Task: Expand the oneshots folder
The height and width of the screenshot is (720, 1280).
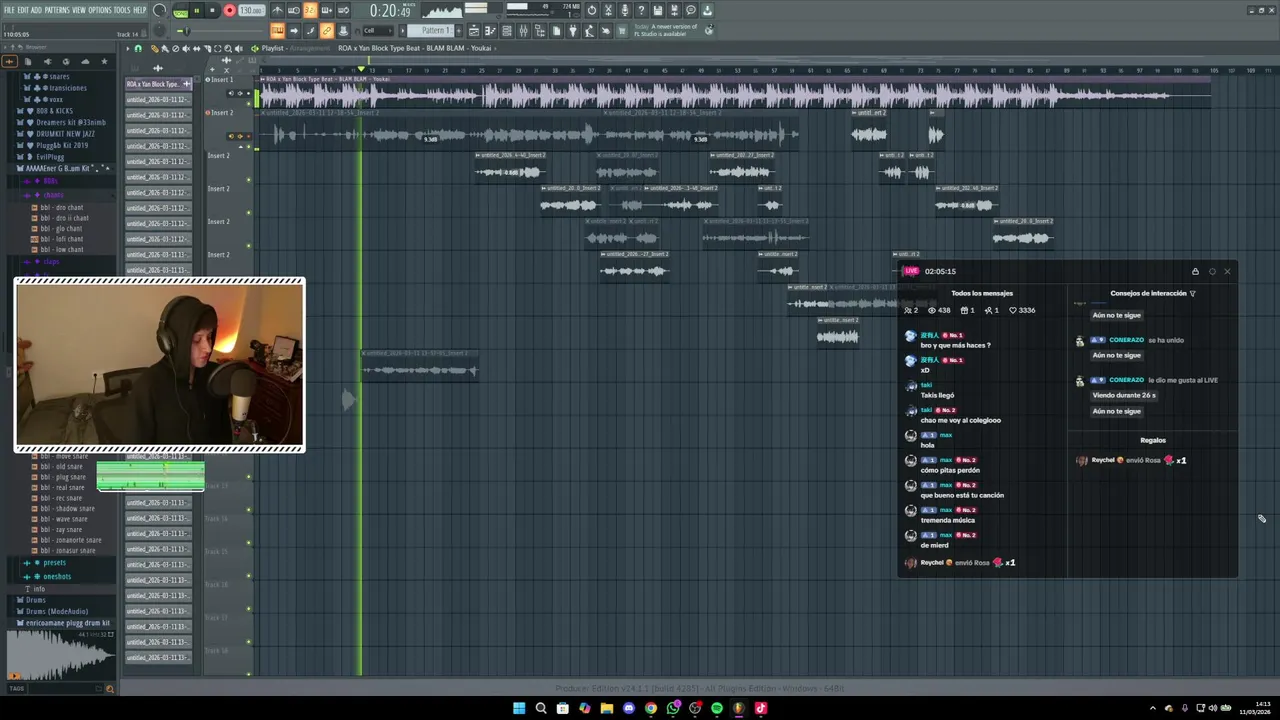Action: click(x=57, y=576)
